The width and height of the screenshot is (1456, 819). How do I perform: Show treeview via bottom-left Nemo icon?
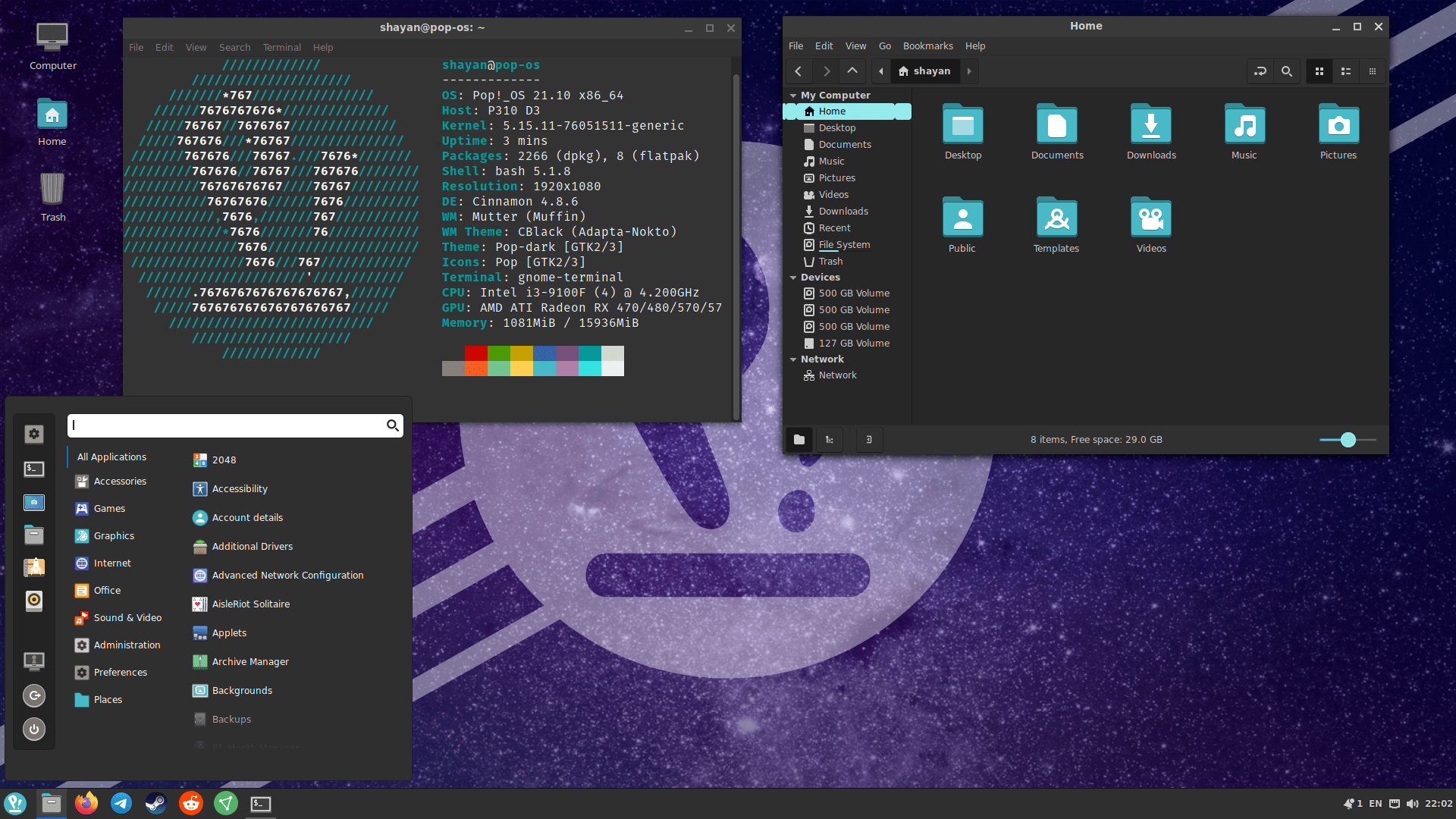(829, 440)
